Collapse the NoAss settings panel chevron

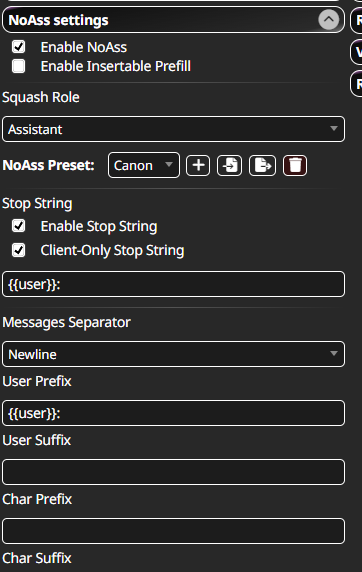coord(328,20)
